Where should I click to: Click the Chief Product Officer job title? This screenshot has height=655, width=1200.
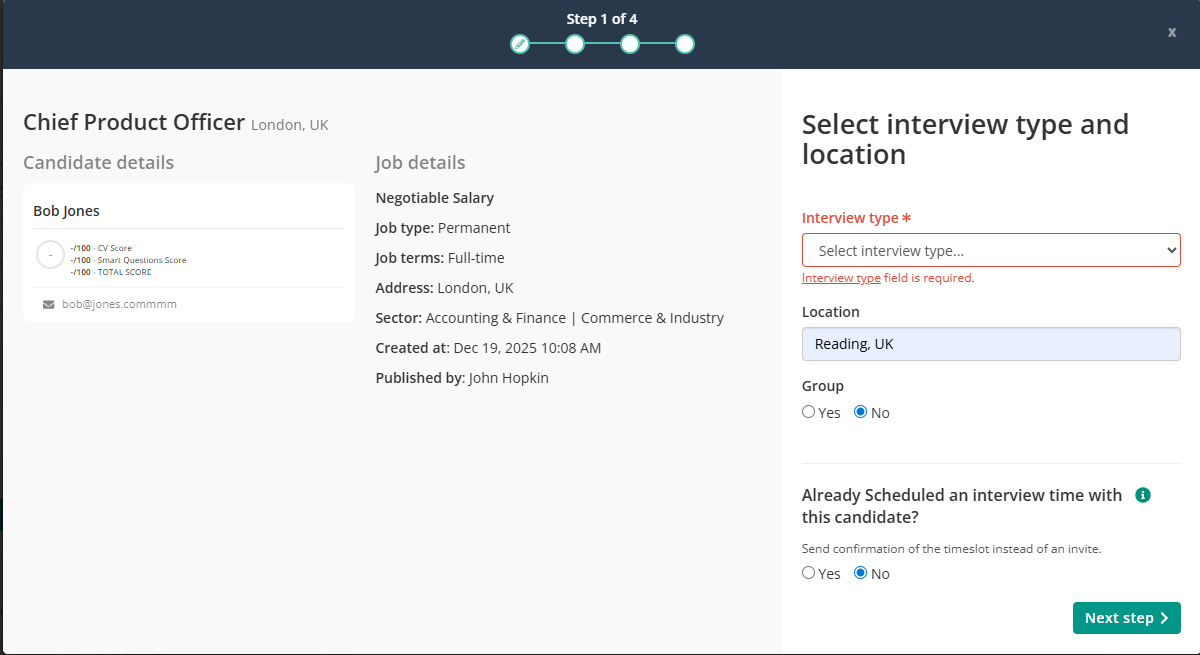pyautogui.click(x=134, y=123)
